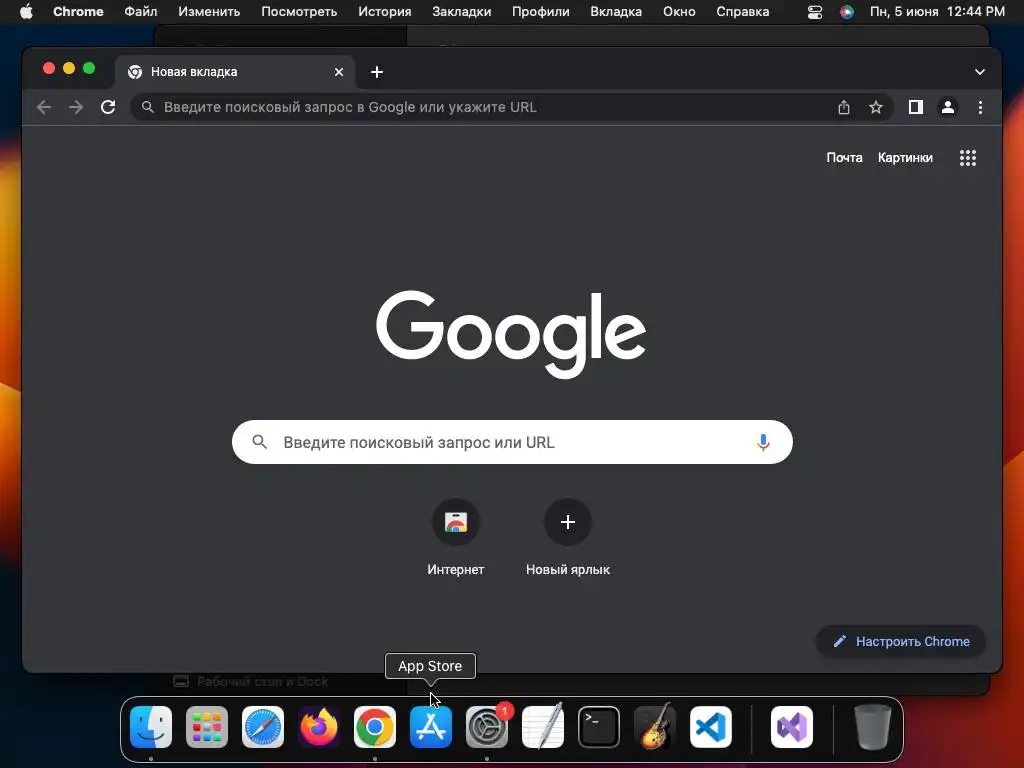Open Launchpad from the Dock
1024x768 pixels.
tap(207, 727)
